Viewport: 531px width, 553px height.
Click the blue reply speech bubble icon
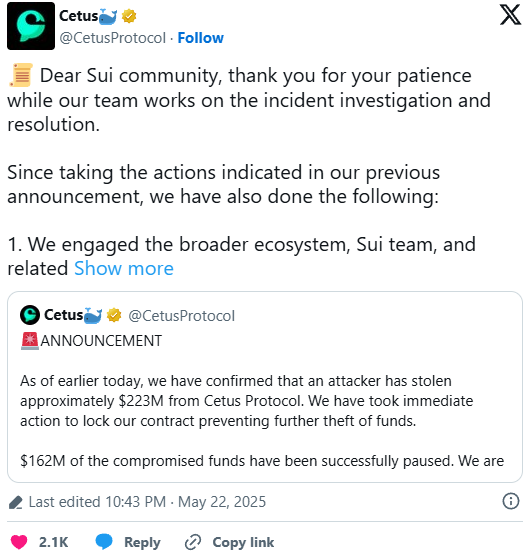tap(104, 541)
